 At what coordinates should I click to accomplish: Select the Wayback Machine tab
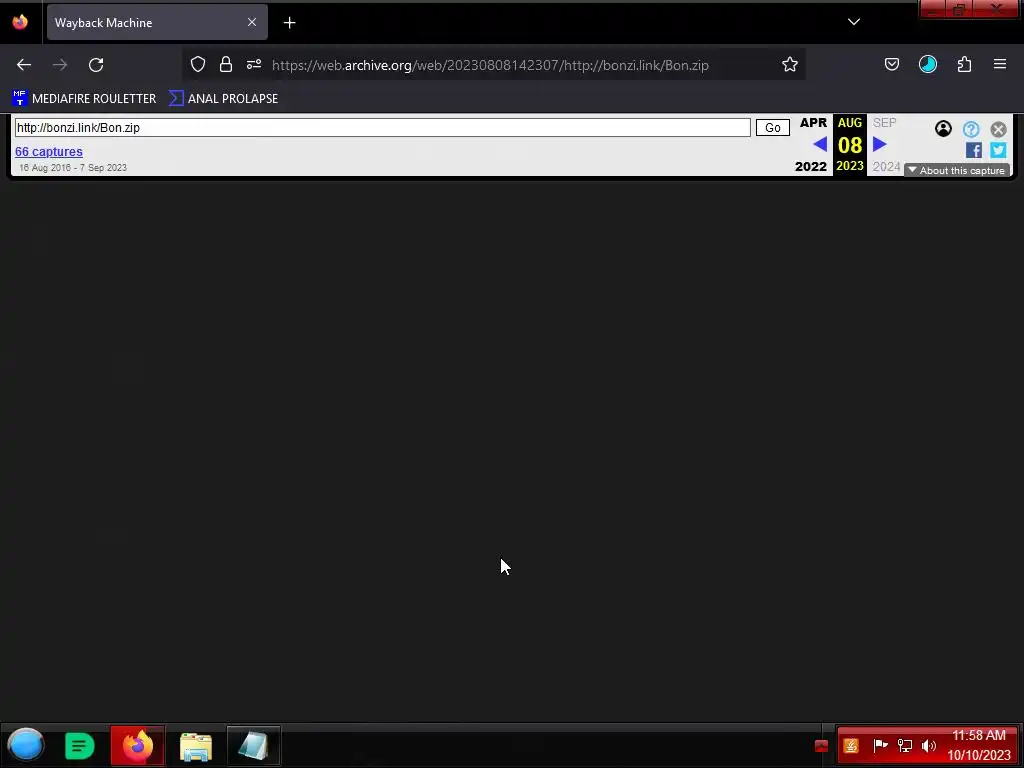click(157, 23)
